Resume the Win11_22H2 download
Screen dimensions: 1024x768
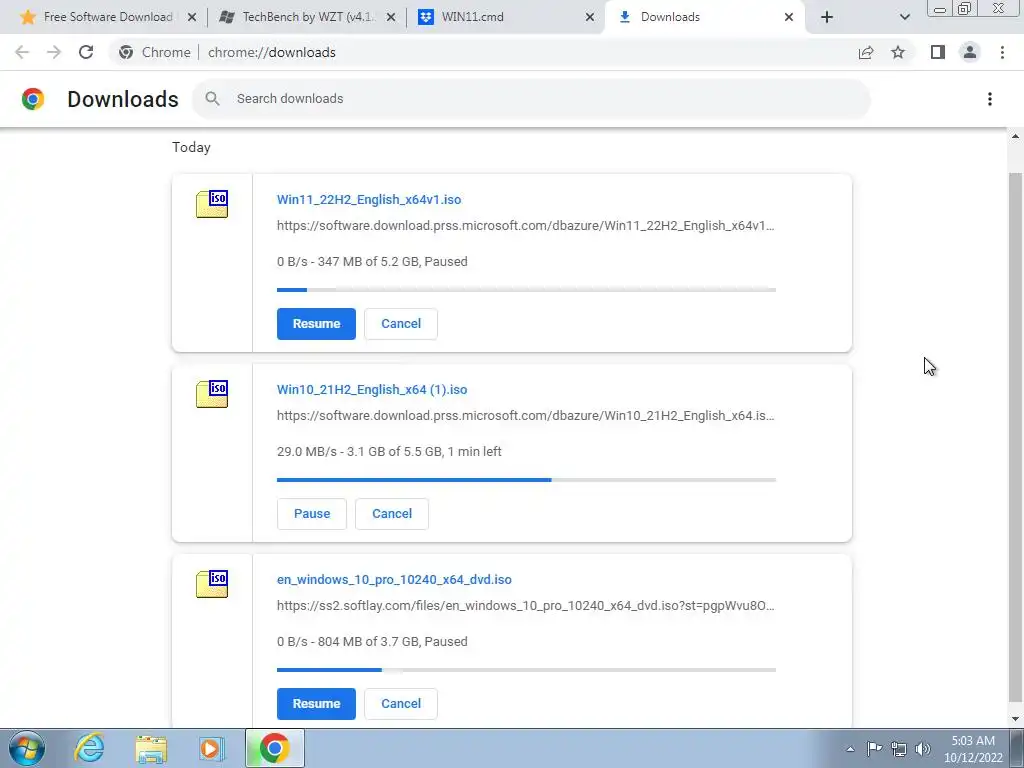[316, 324]
